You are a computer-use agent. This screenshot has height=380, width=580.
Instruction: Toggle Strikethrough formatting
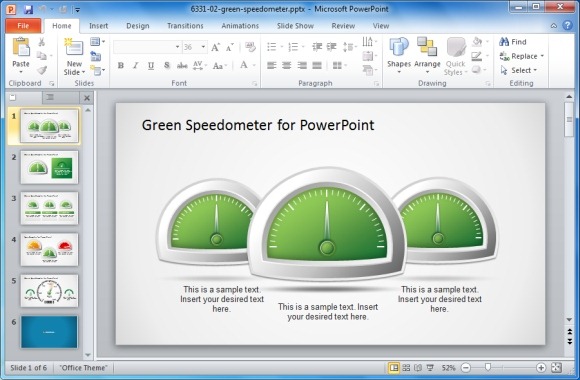182,65
